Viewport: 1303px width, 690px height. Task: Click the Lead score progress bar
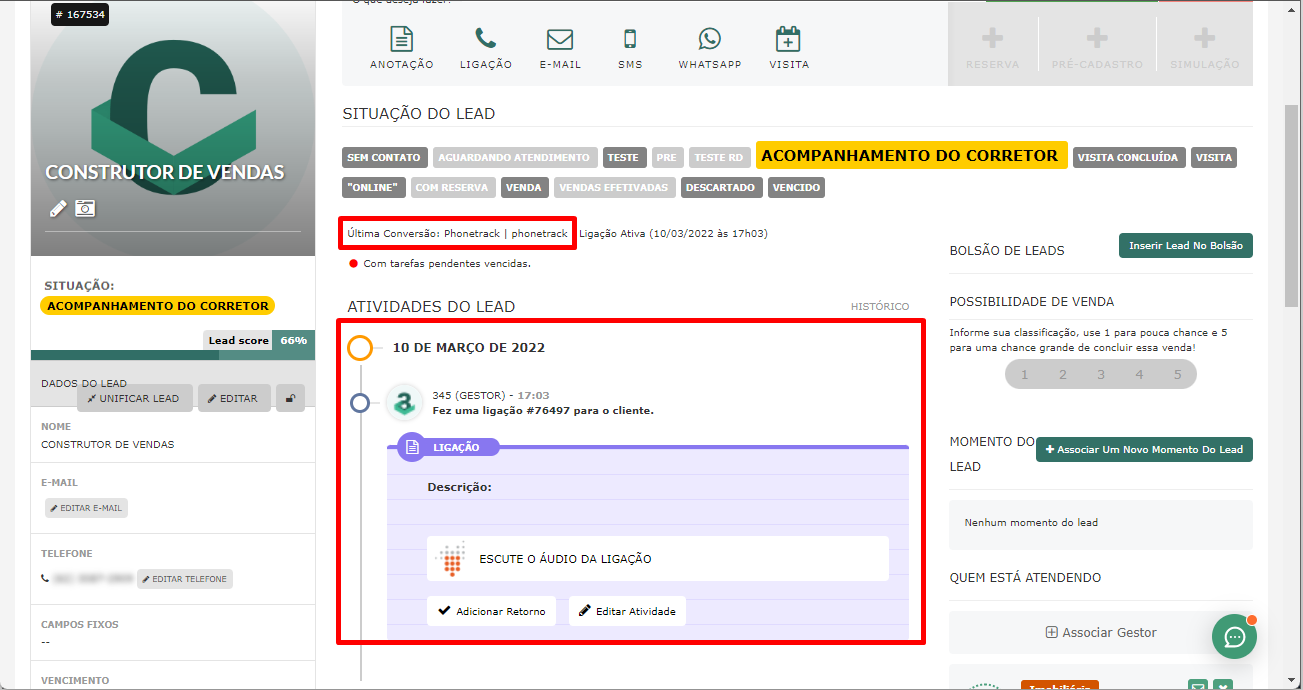(172, 354)
